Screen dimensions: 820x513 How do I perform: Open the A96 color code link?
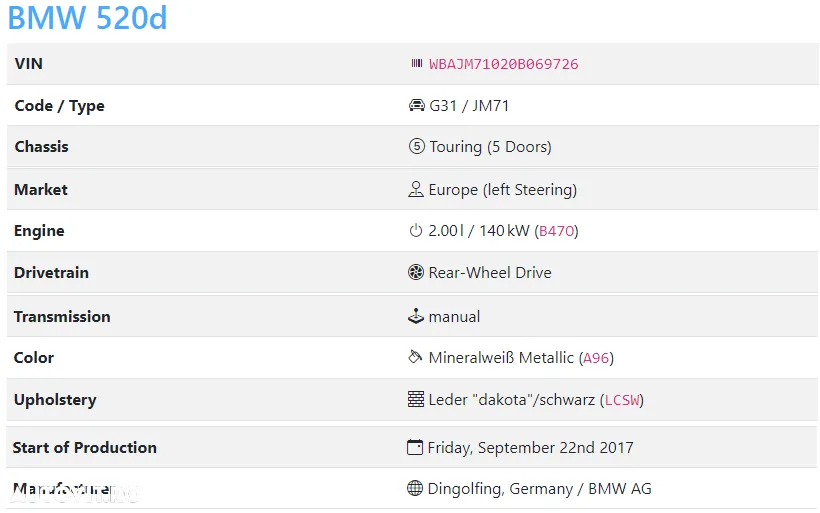[596, 358]
